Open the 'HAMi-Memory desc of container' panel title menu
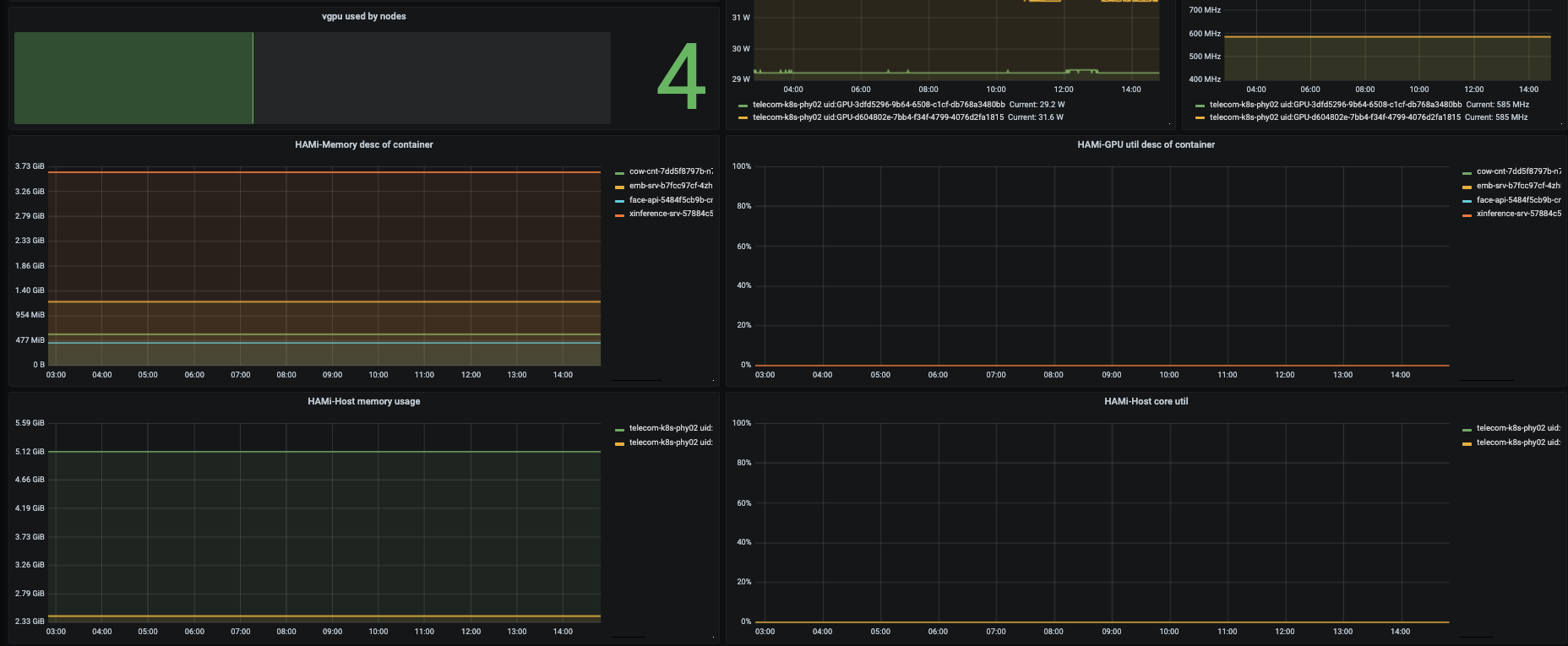This screenshot has width=1568, height=646. (x=363, y=144)
